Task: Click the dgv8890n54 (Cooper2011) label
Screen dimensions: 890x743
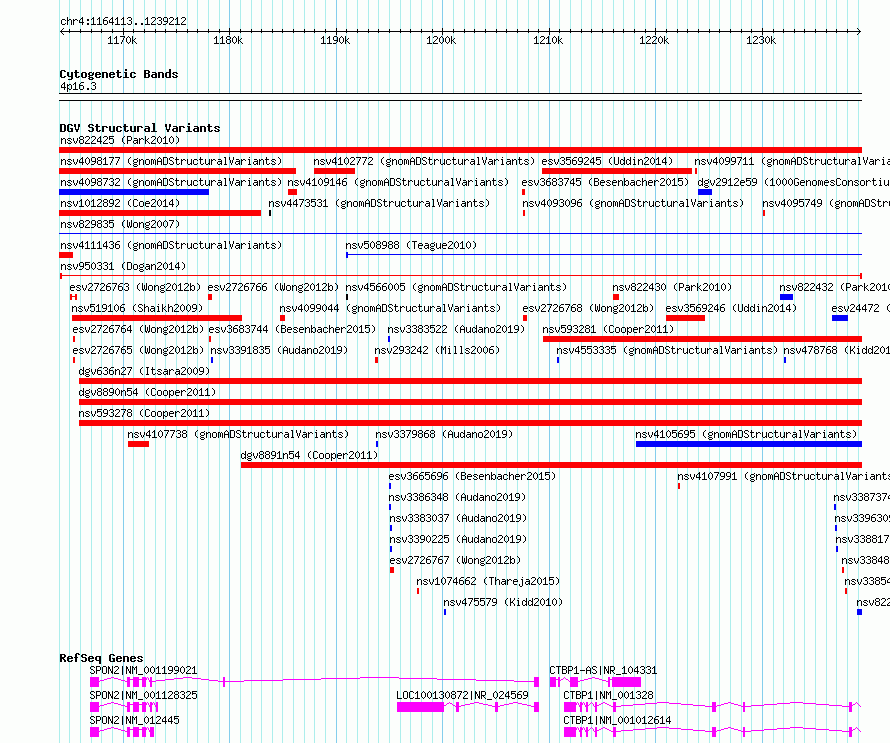Action: [147, 392]
